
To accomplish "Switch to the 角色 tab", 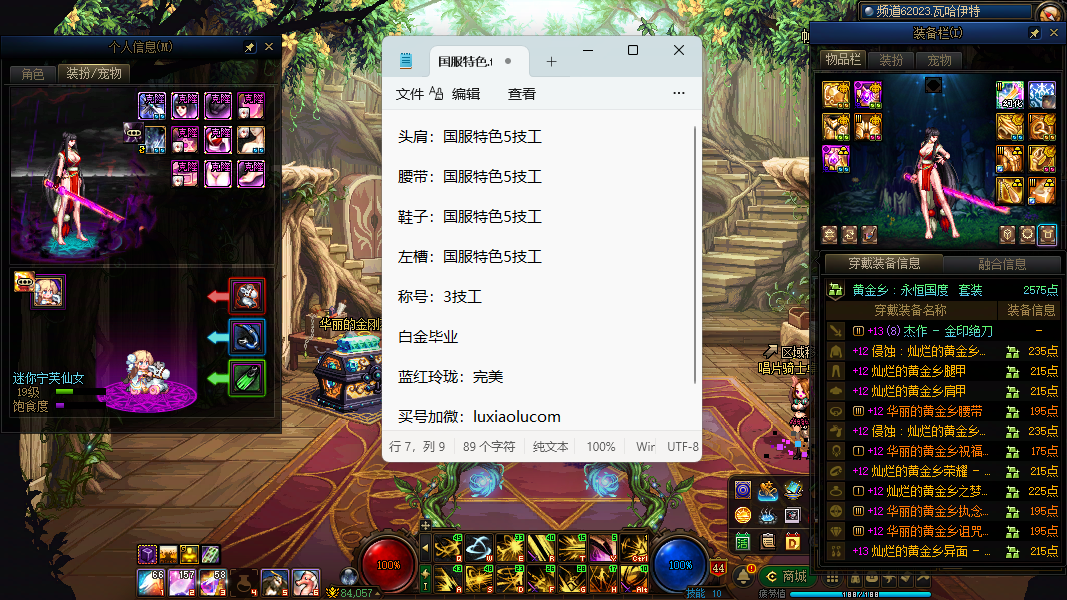I will (x=33, y=73).
